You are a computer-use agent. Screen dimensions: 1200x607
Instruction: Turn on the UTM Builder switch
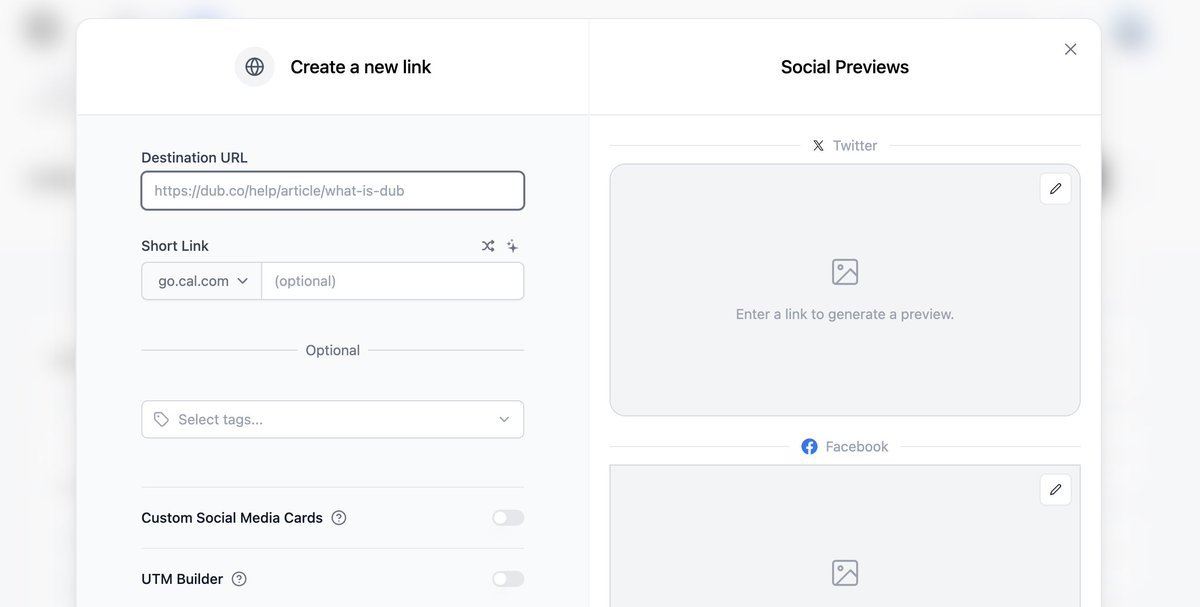[x=508, y=579]
